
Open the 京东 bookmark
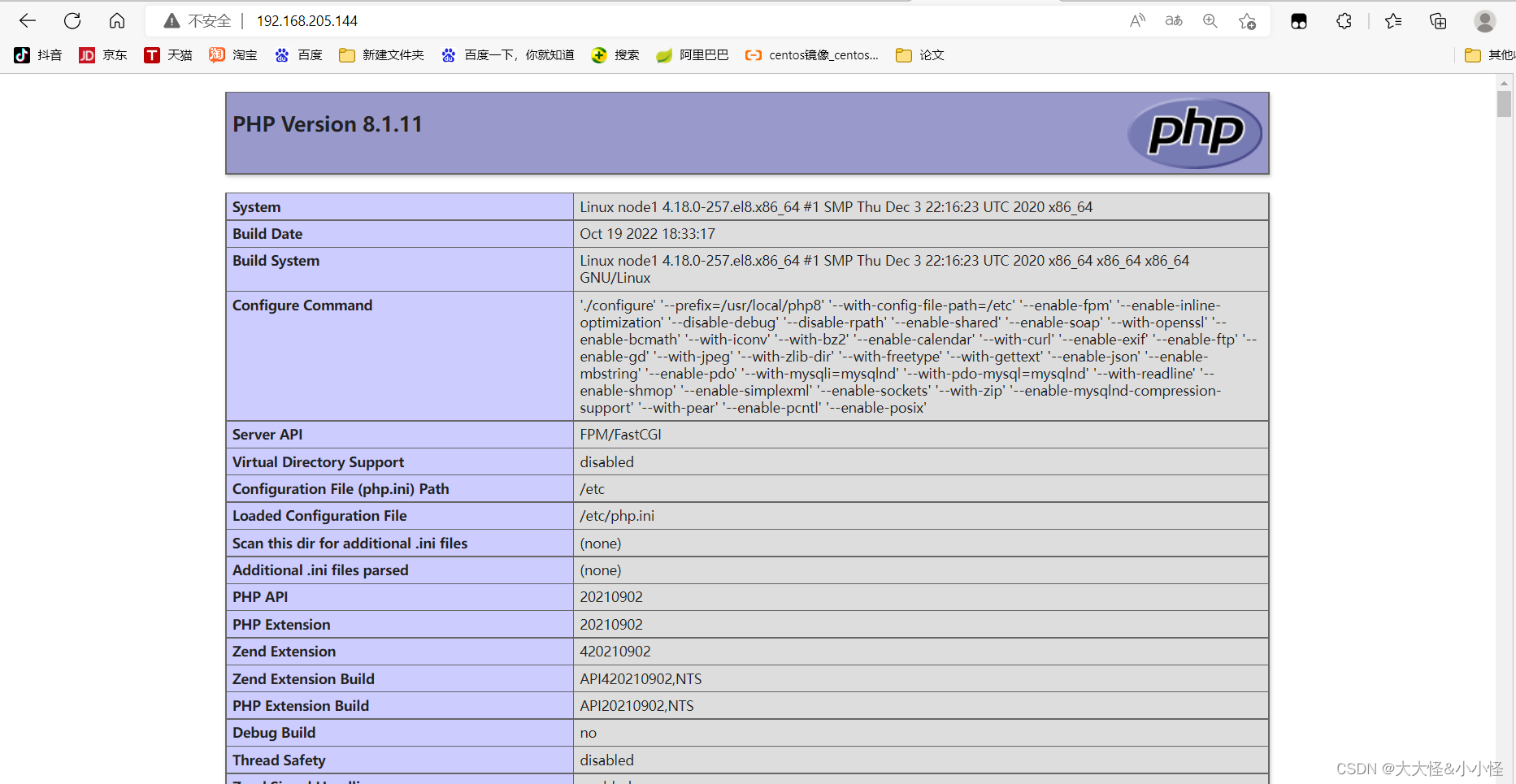pos(103,55)
